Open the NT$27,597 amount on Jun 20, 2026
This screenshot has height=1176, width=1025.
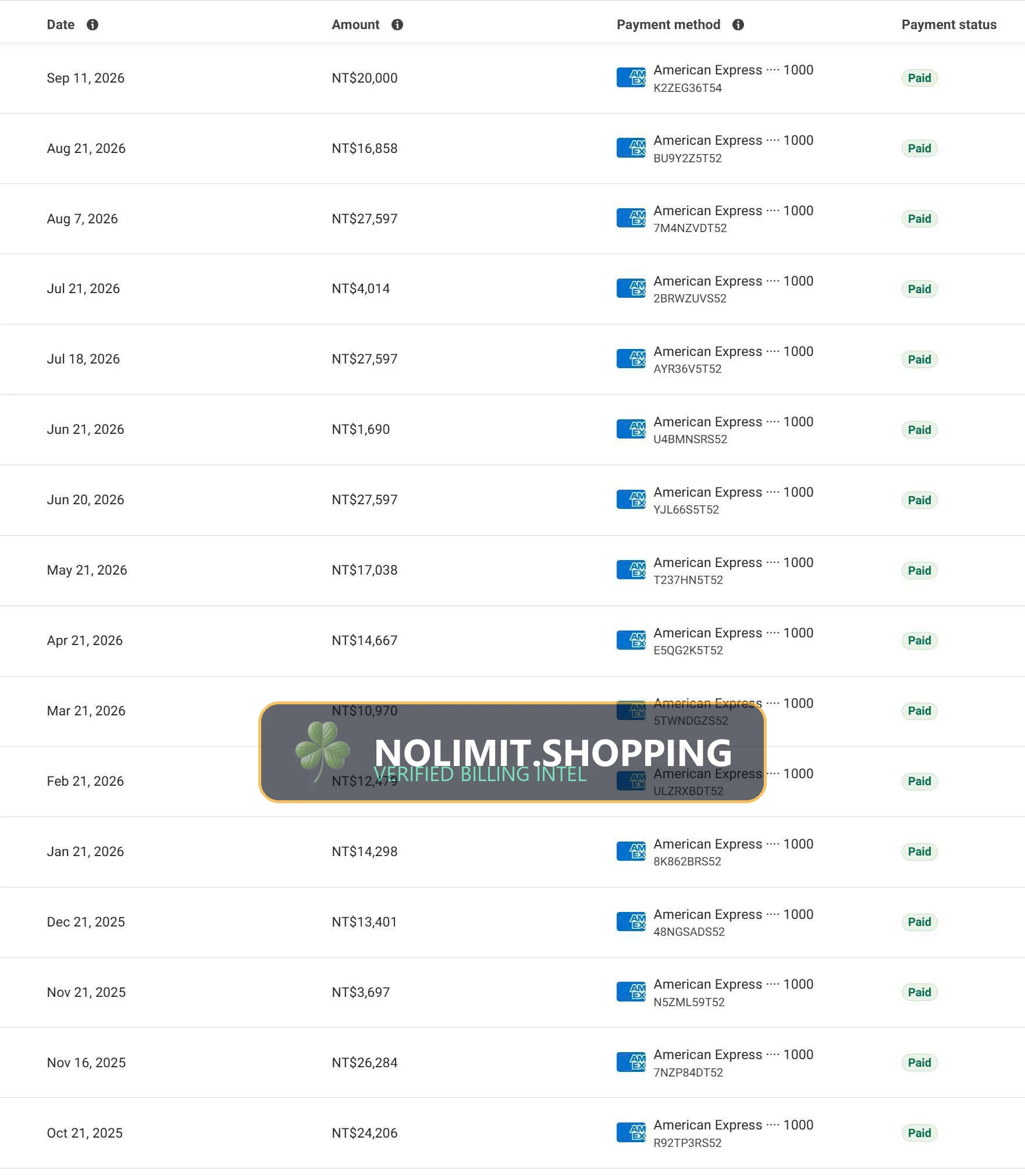click(365, 500)
